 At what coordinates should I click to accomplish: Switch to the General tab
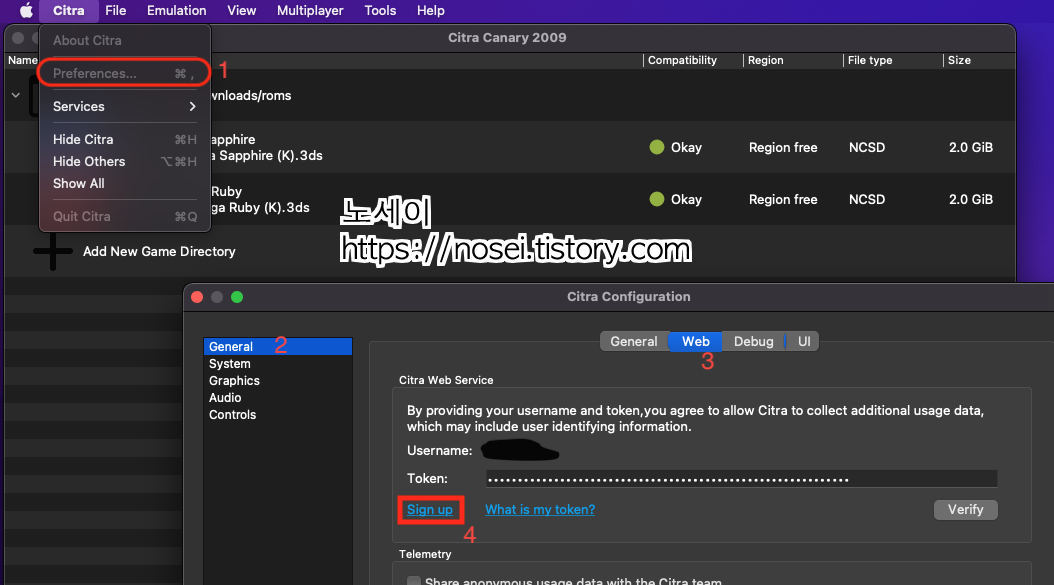coord(634,342)
